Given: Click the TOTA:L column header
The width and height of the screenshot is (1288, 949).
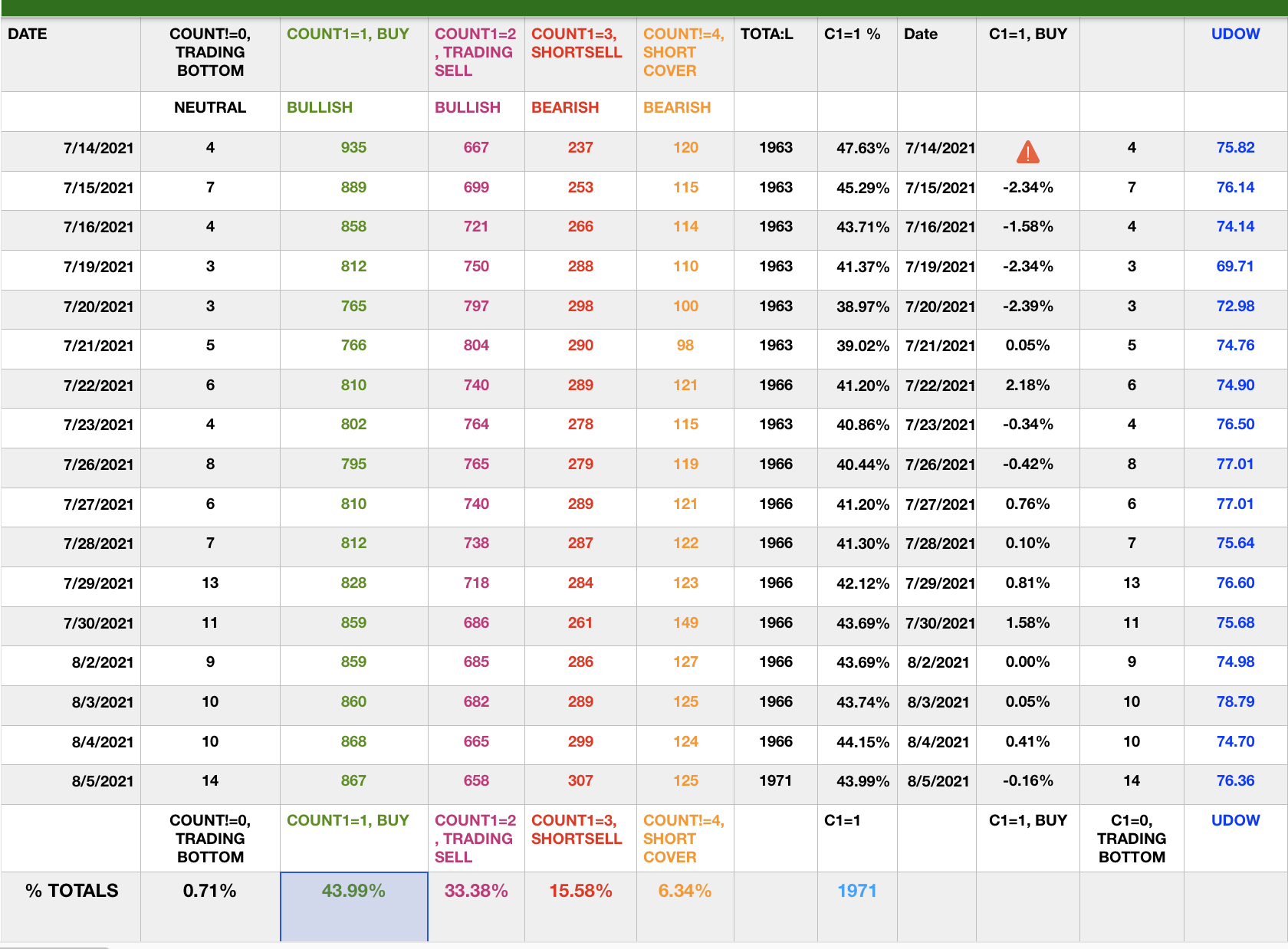Looking at the screenshot, I should [x=767, y=34].
